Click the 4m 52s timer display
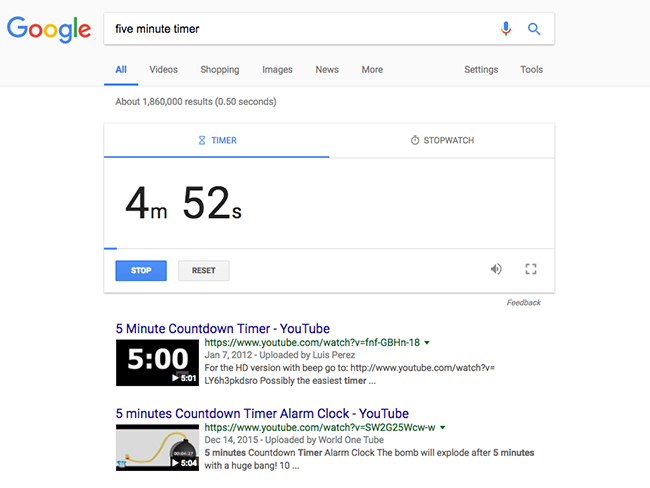Viewport: 650px width, 488px height. coord(183,204)
